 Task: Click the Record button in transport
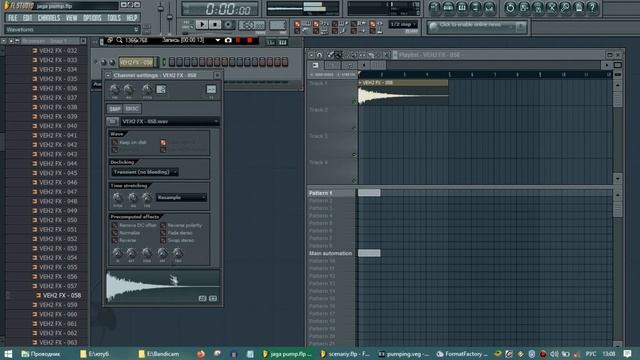tap(228, 24)
